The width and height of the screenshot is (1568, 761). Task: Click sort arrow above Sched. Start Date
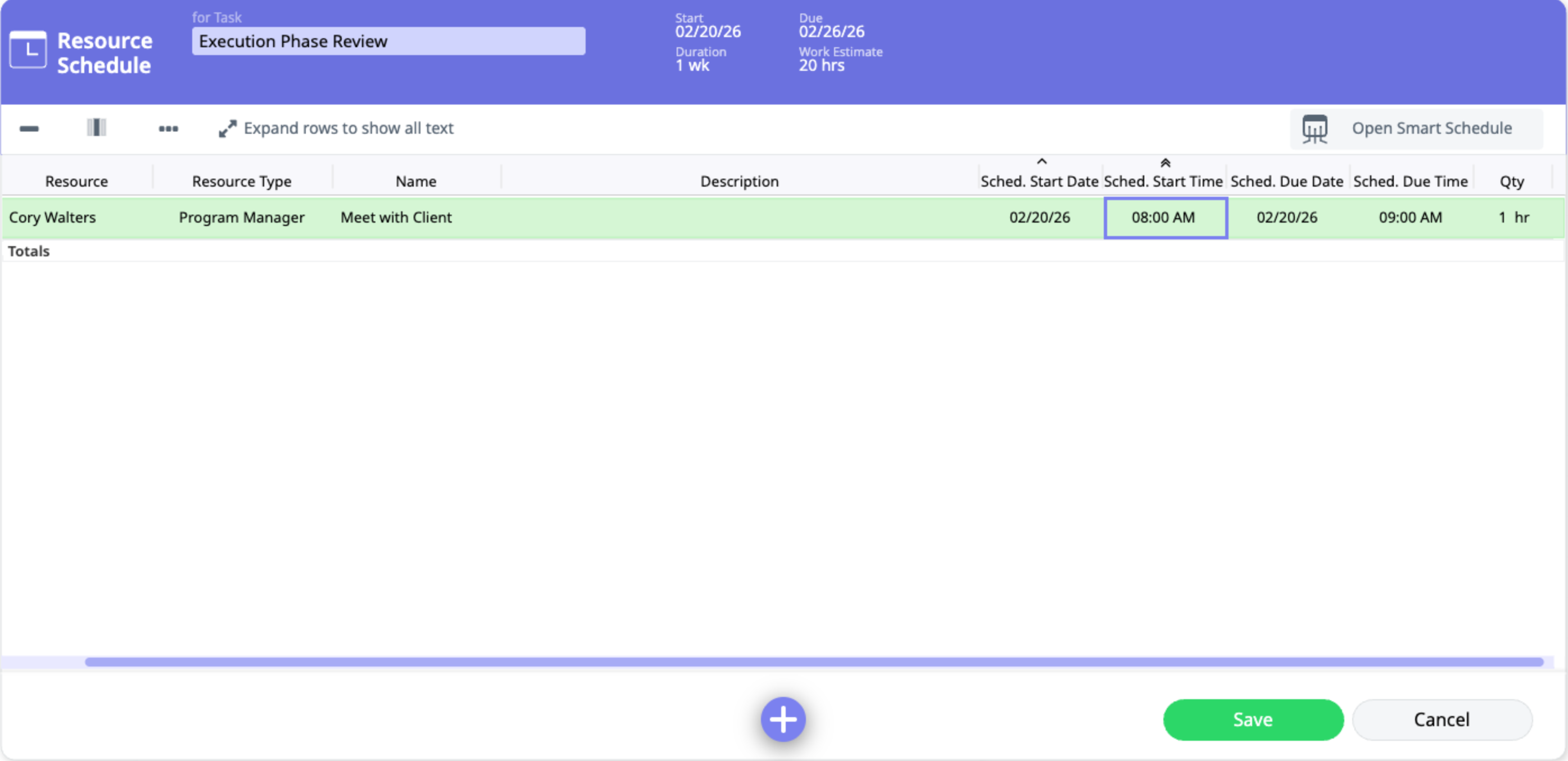[1041, 162]
